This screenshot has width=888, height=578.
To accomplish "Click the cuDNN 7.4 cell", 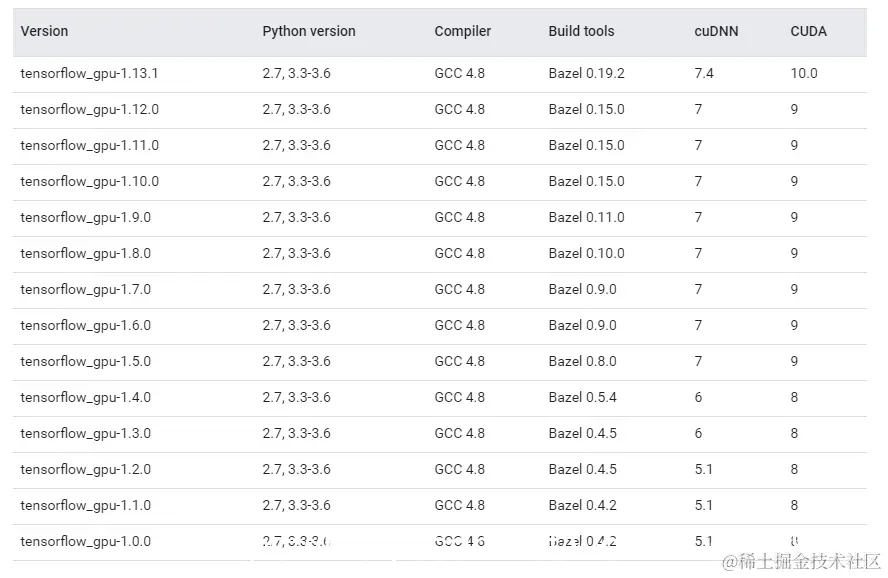I will point(704,73).
